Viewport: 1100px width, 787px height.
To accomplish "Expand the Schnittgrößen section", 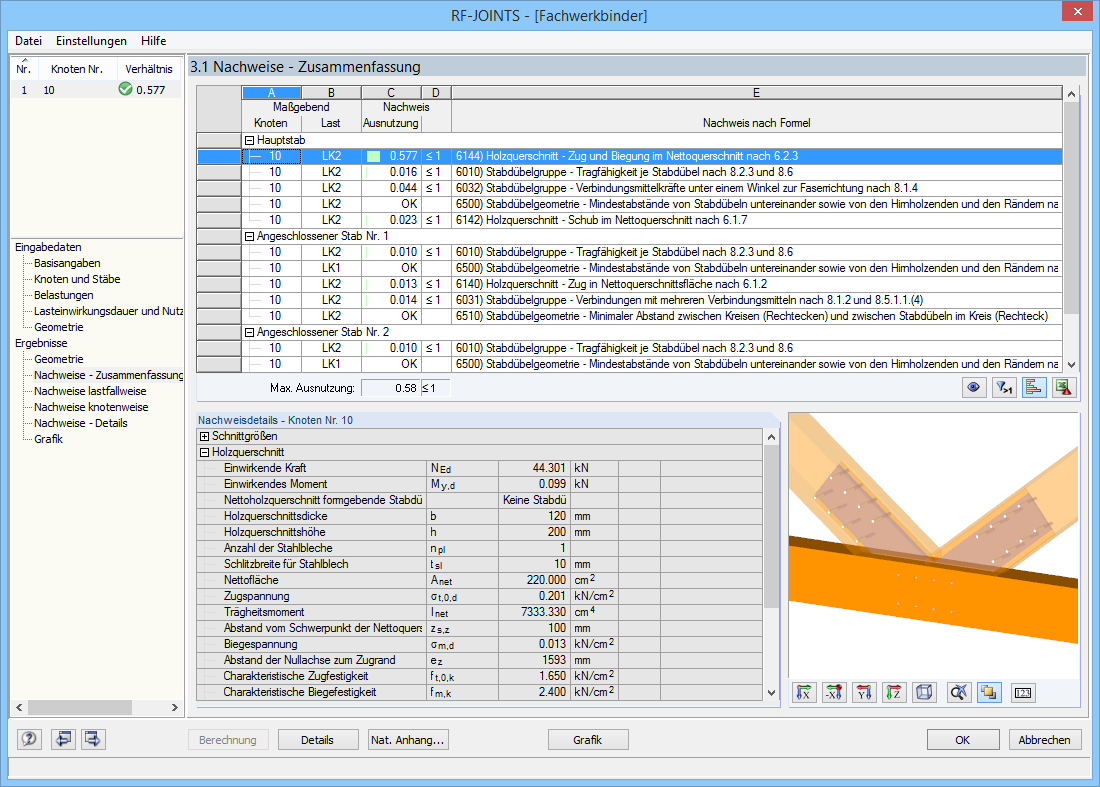I will click(x=205, y=436).
